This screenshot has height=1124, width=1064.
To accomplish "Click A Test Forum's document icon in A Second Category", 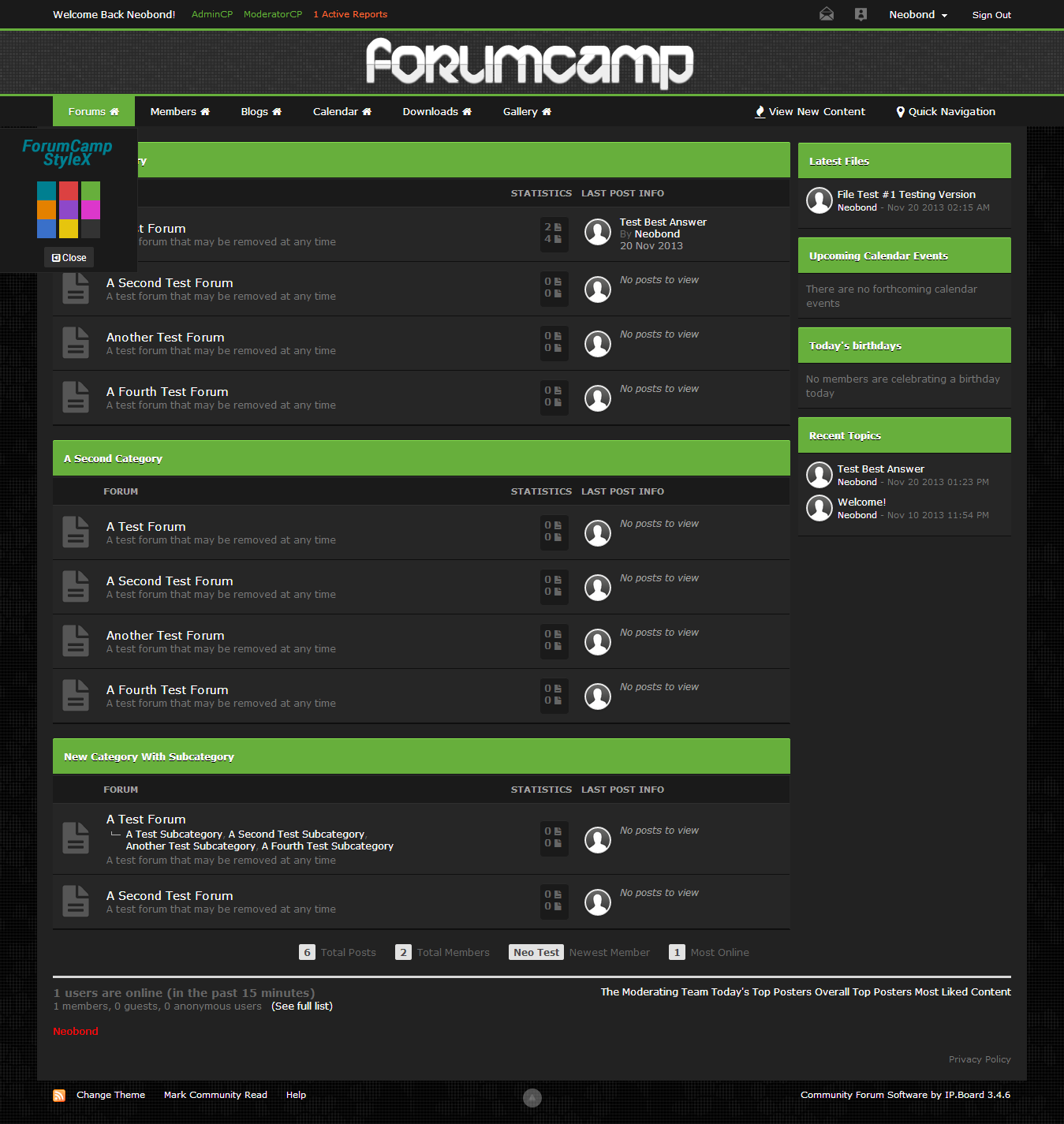I will pos(76,532).
